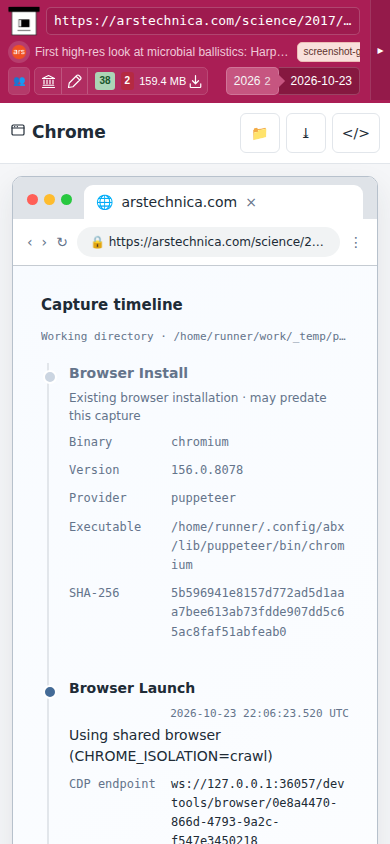Click the Browser Install heading
Screen dimensions: 390x844
click(128, 373)
